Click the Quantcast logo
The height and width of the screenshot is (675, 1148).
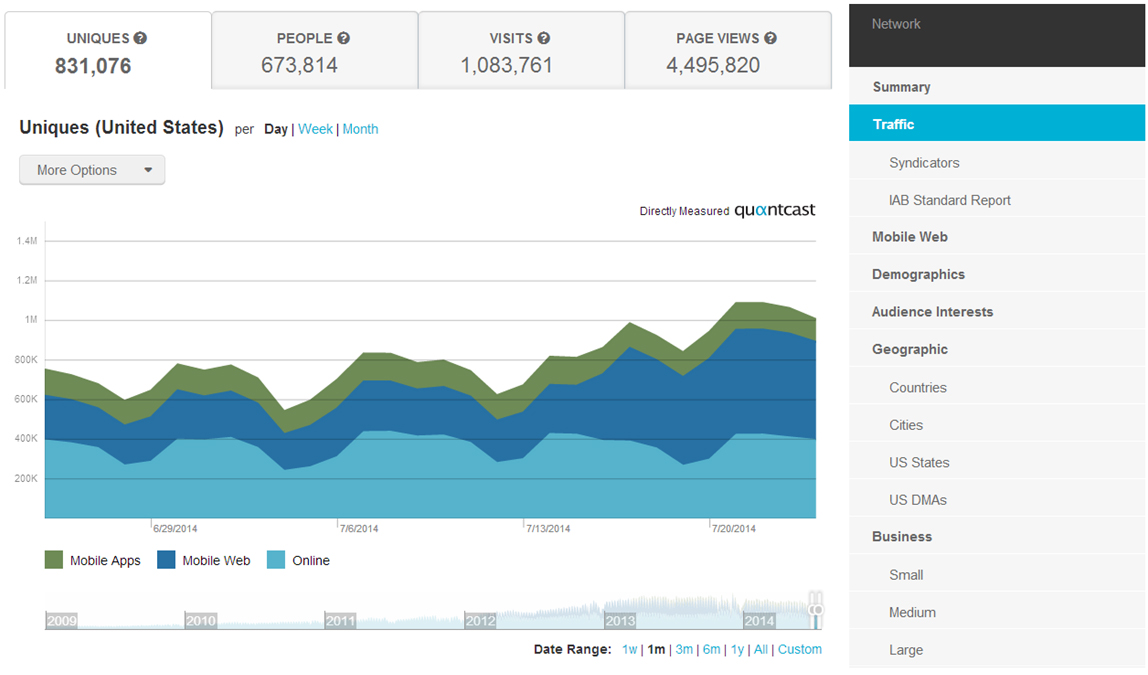[773, 210]
